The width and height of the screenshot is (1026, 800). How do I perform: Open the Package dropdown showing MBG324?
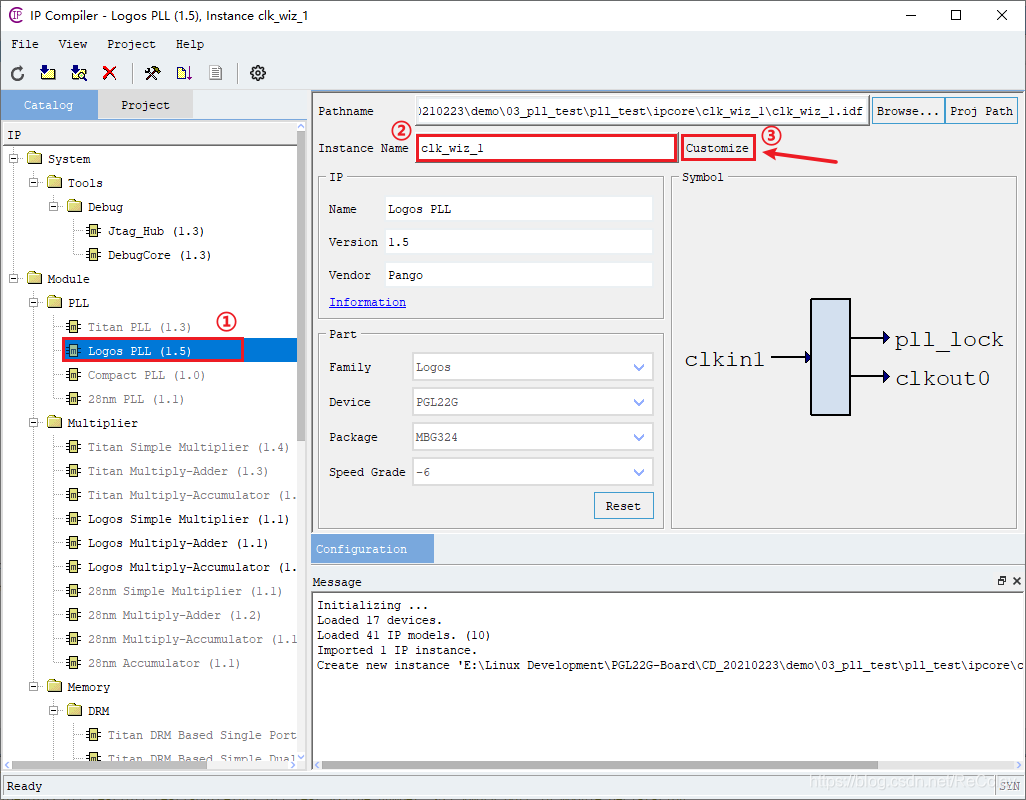pyautogui.click(x=533, y=437)
